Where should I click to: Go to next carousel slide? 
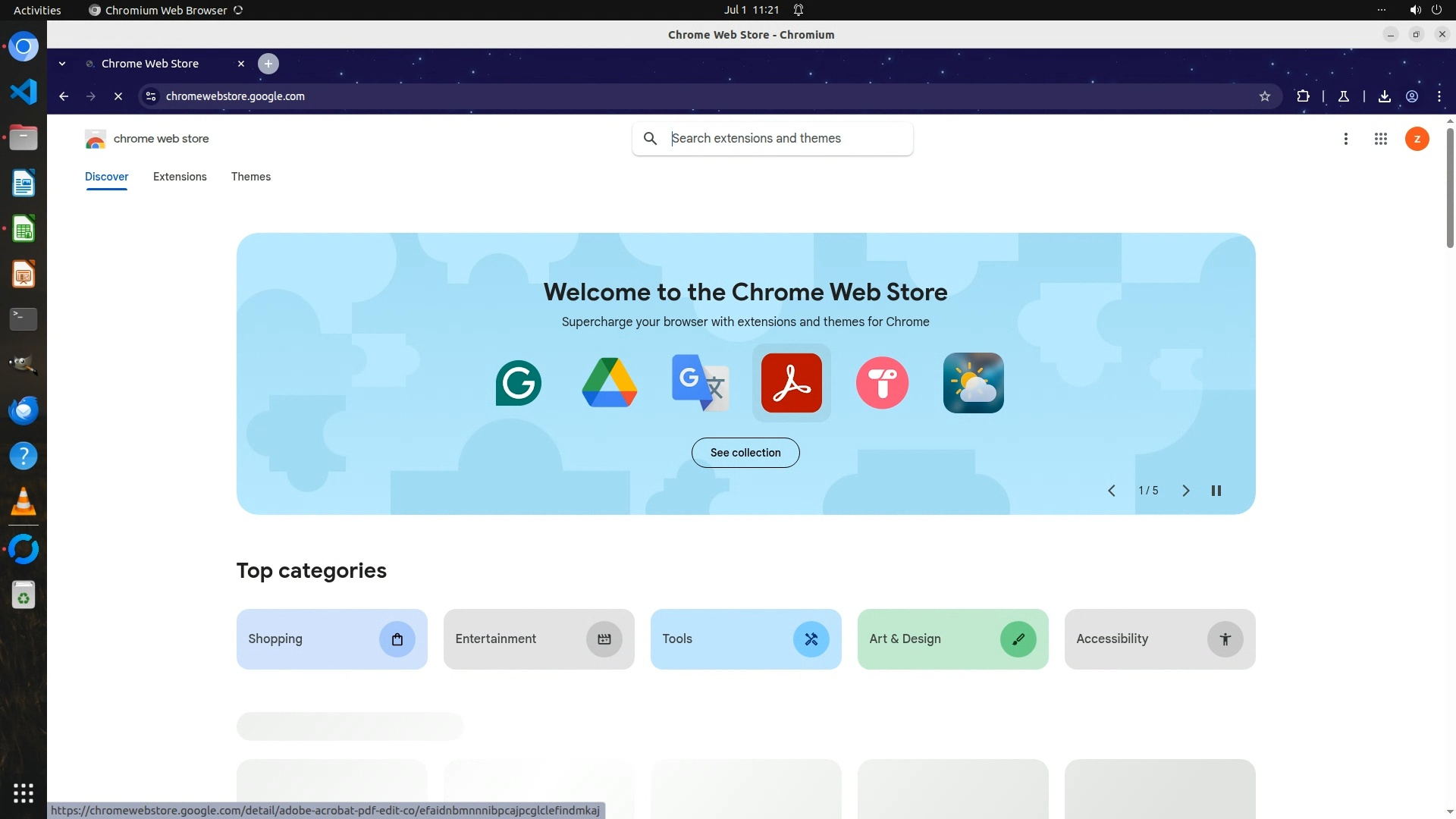pyautogui.click(x=1186, y=491)
